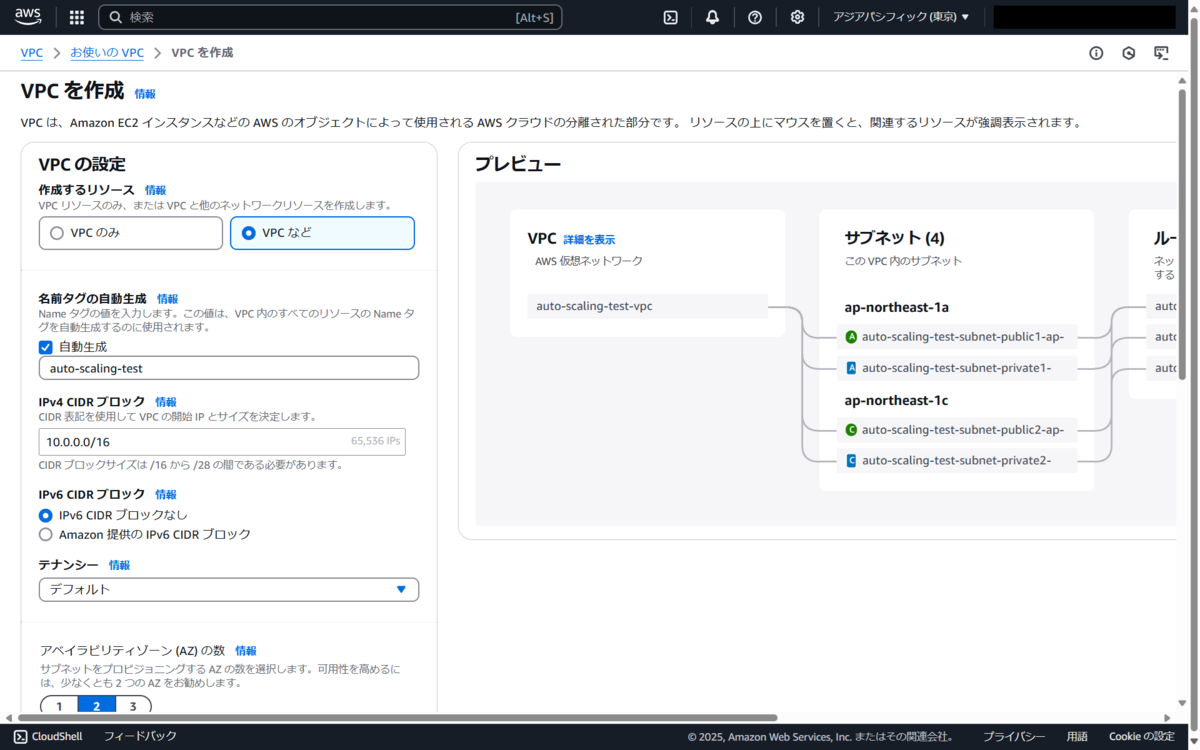The width and height of the screenshot is (1200, 750).
Task: Click the green A icon for public1 subnet
Action: pyautogui.click(x=851, y=337)
